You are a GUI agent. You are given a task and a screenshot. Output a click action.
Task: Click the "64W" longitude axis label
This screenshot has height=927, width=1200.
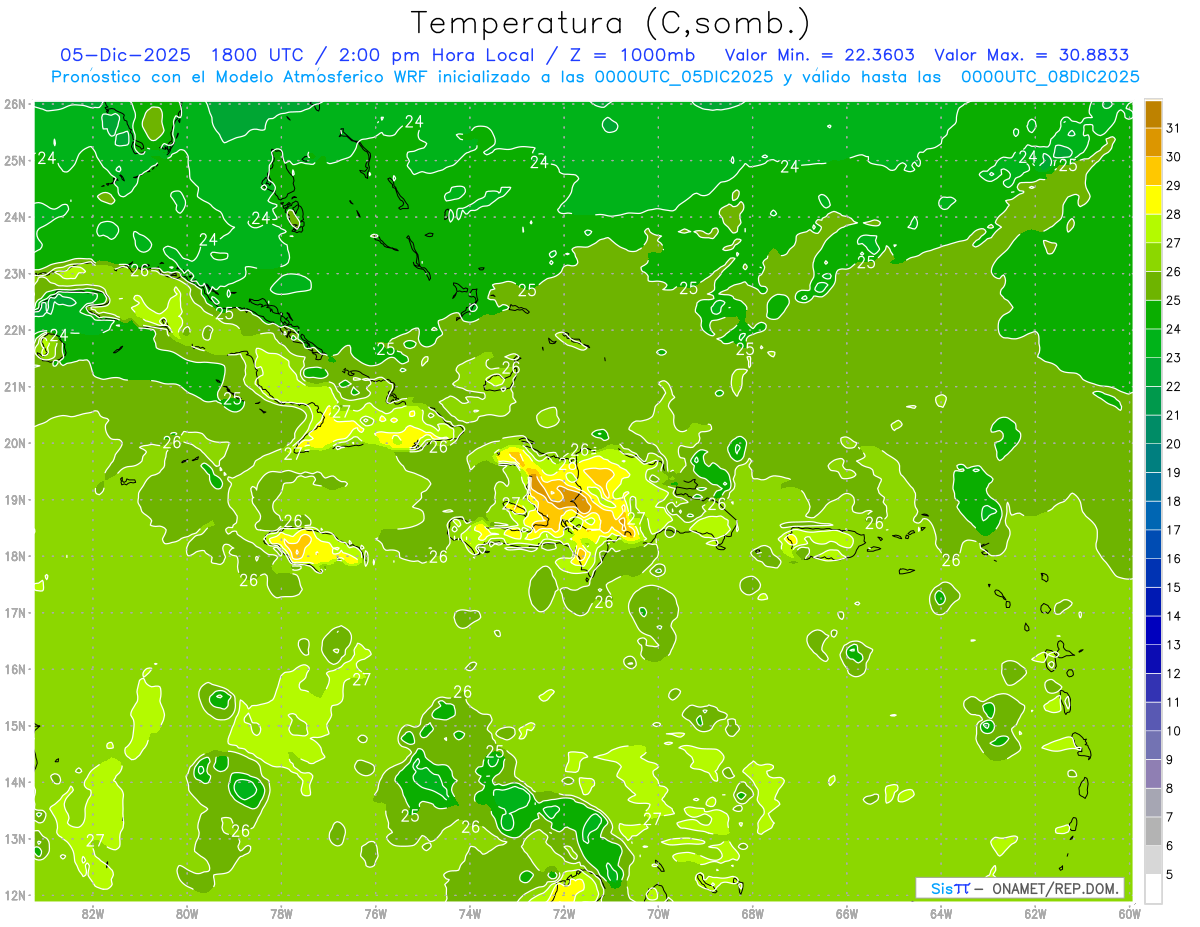point(941,913)
